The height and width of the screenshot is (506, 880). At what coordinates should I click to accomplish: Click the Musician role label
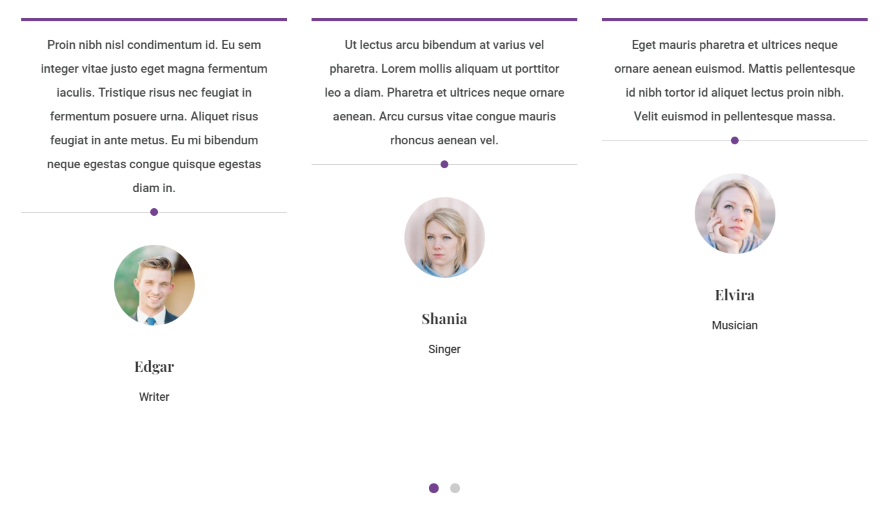(x=735, y=325)
